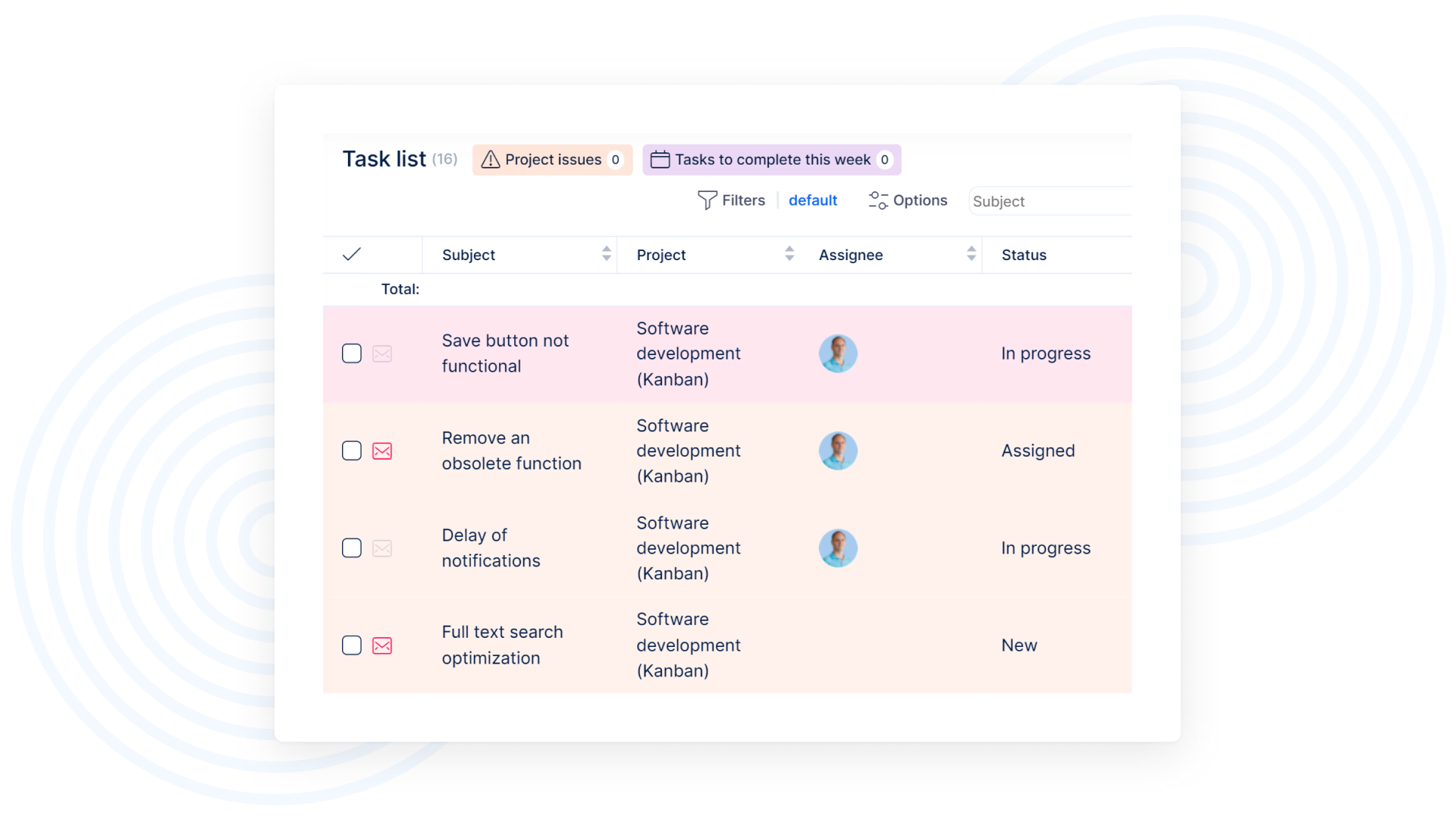Click the warning triangle icon in Project issues
This screenshot has width=1456, height=816.
(x=491, y=159)
